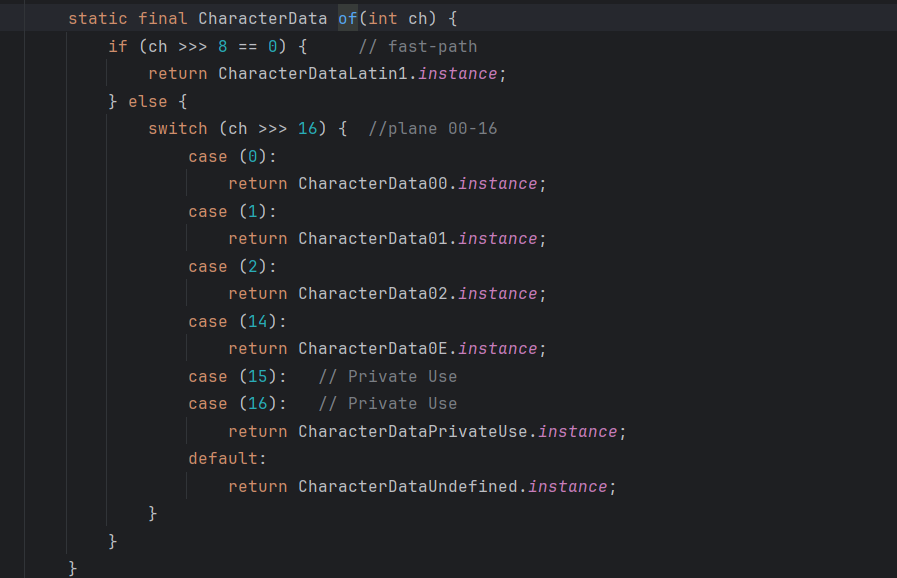Click 'CharacterDataLatin1' in the return statement
This screenshot has width=897, height=578.
[313, 74]
